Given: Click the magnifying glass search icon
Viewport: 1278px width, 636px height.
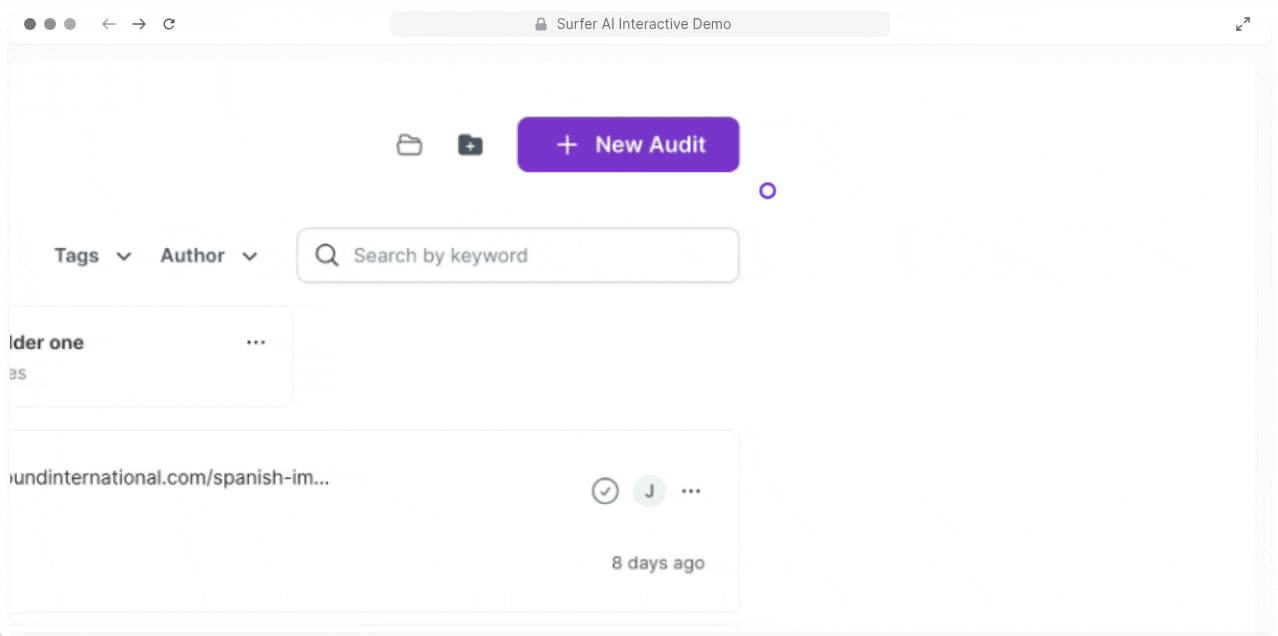Looking at the screenshot, I should point(327,256).
